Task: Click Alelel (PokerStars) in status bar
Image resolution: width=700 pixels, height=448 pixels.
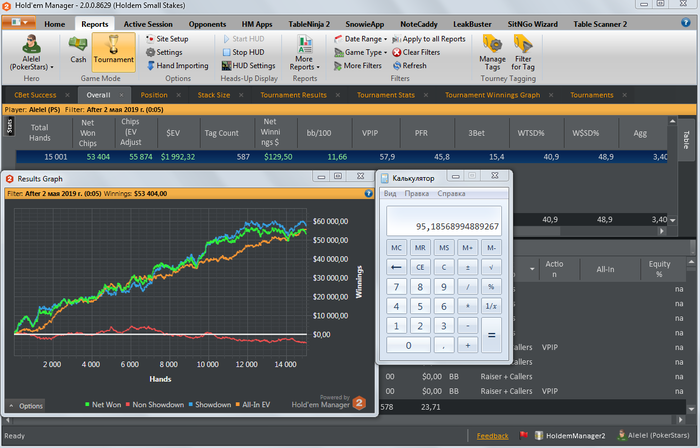Action: [x=653, y=436]
